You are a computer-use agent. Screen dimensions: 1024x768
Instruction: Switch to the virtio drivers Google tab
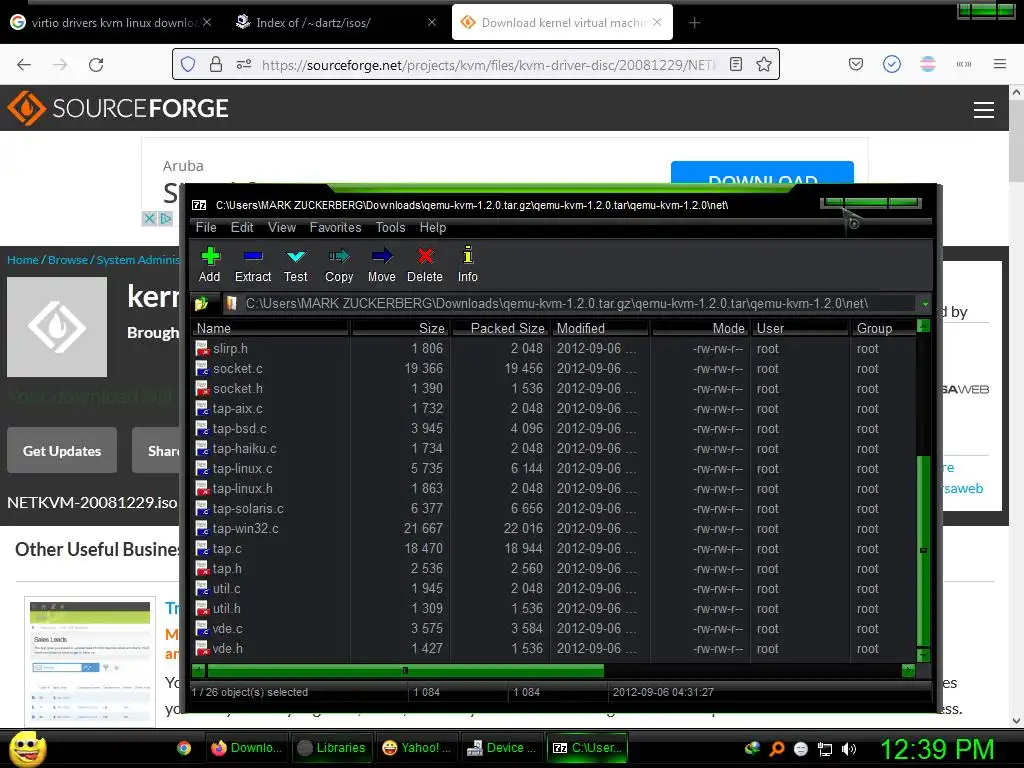pos(112,22)
